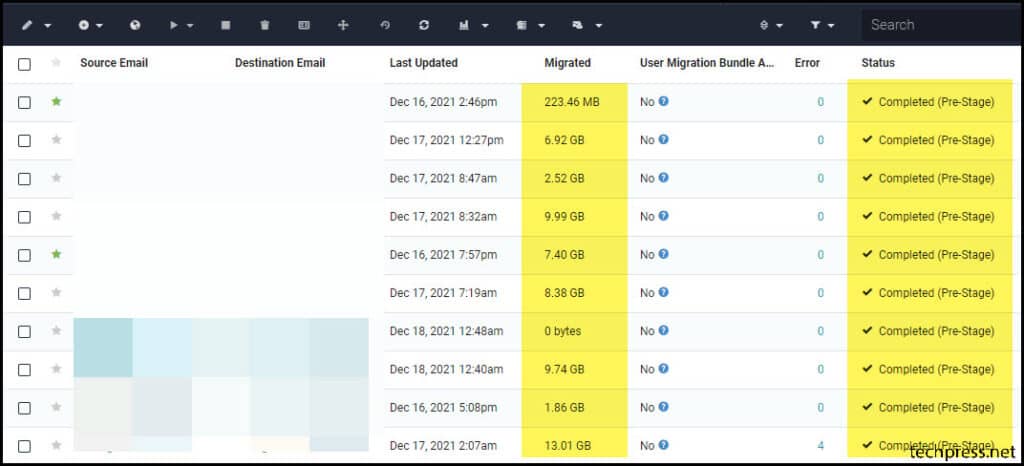Unstar the row updated Dec 16, 2021 7:57pm
The image size is (1024, 466).
tap(56, 254)
